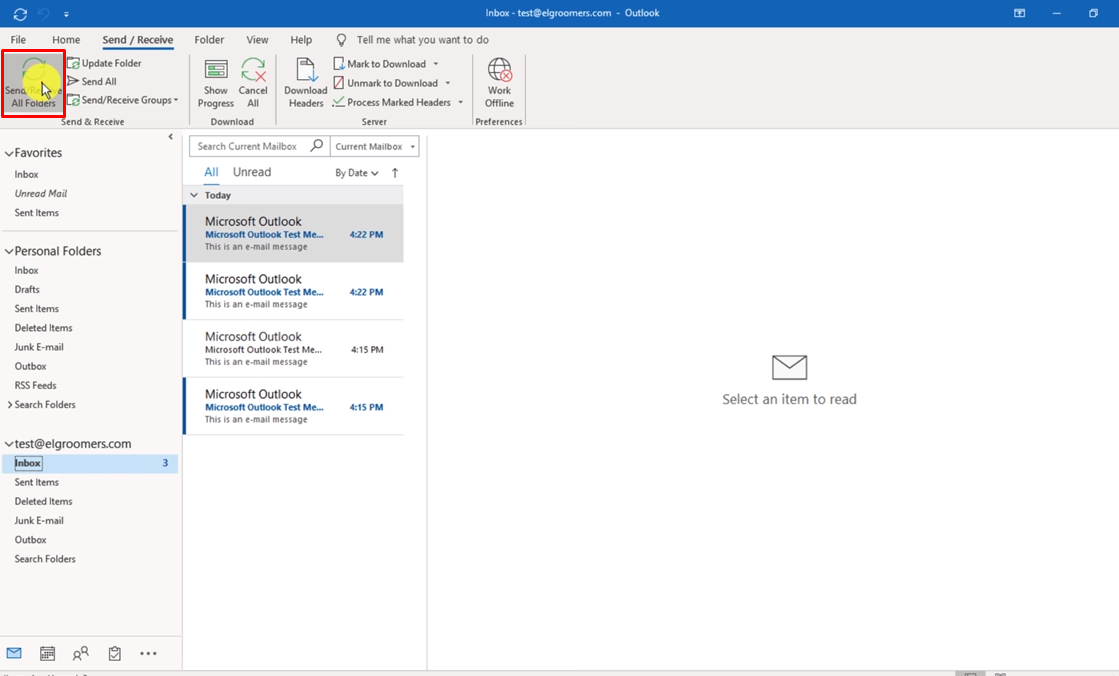Image resolution: width=1119 pixels, height=676 pixels.
Task: Collapse the Today group
Action: (194, 195)
